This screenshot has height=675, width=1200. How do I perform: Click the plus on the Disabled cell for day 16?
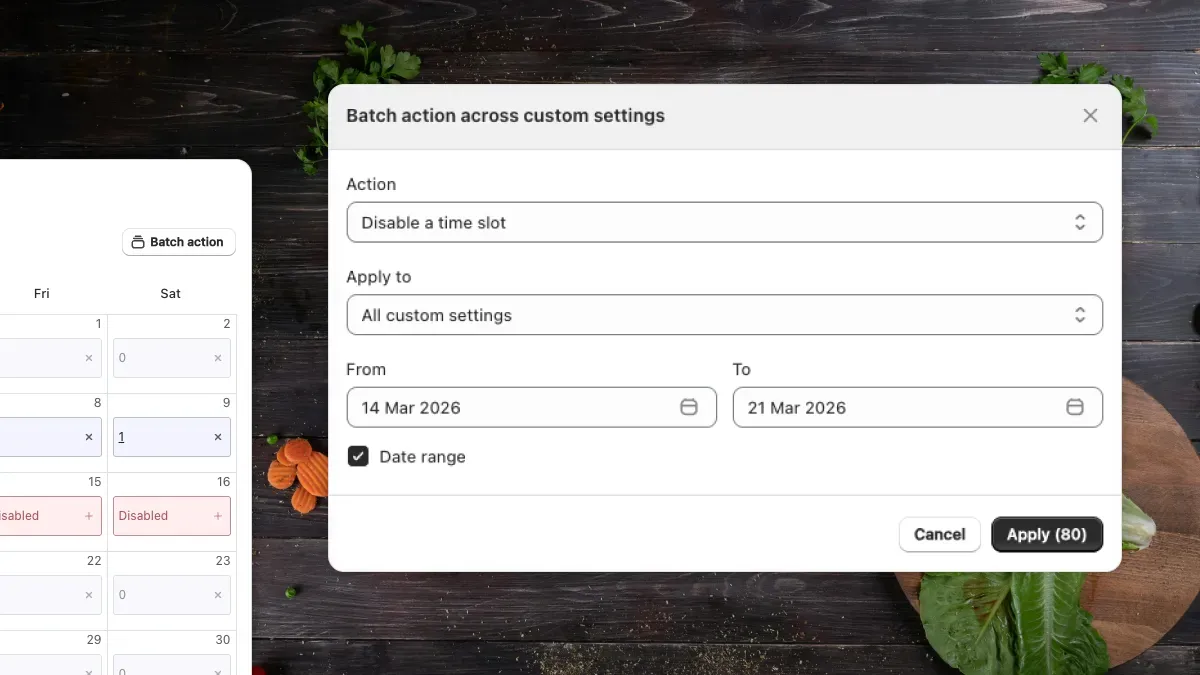(x=218, y=515)
